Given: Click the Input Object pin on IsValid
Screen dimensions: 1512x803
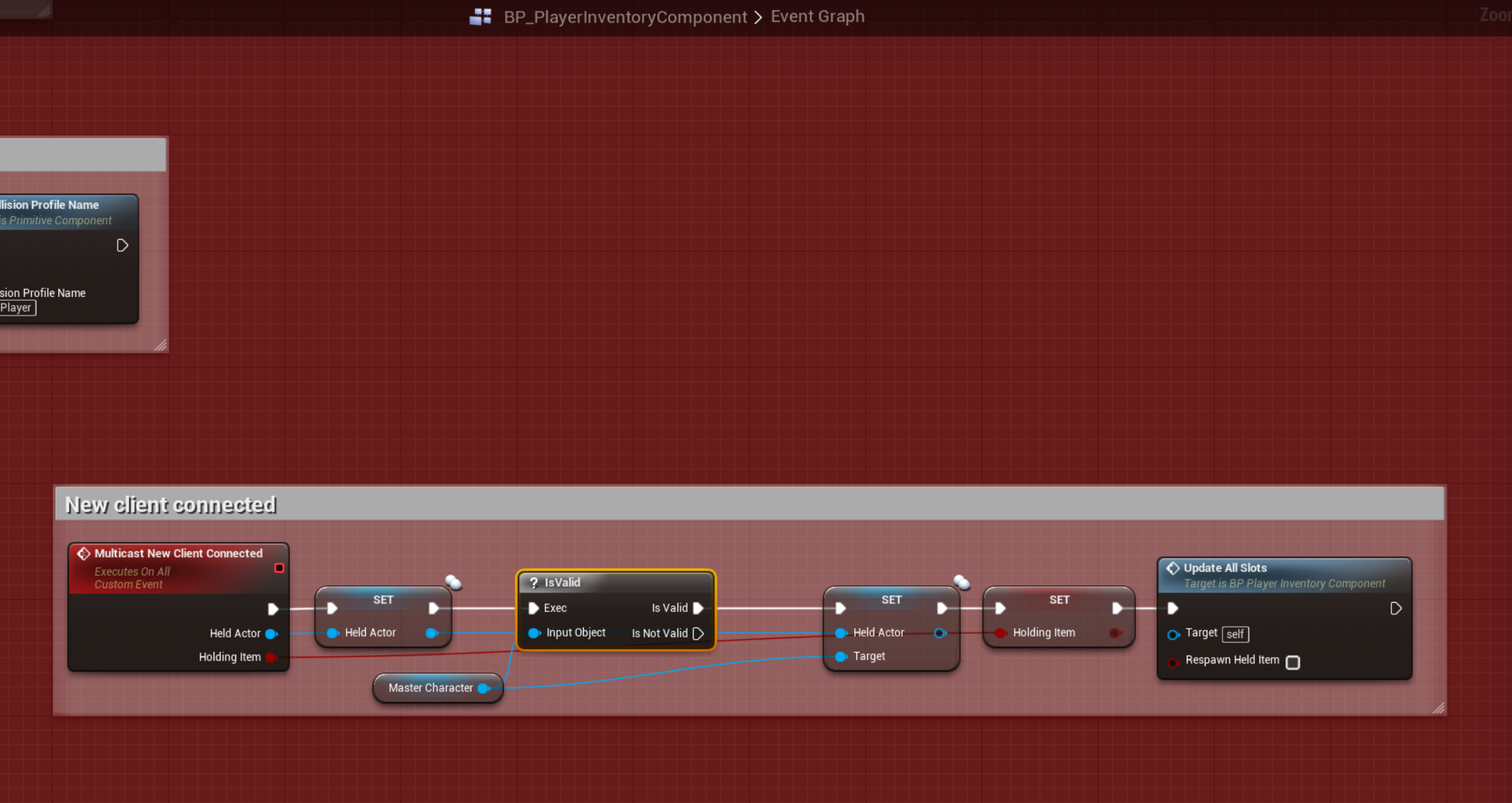Looking at the screenshot, I should tap(534, 633).
